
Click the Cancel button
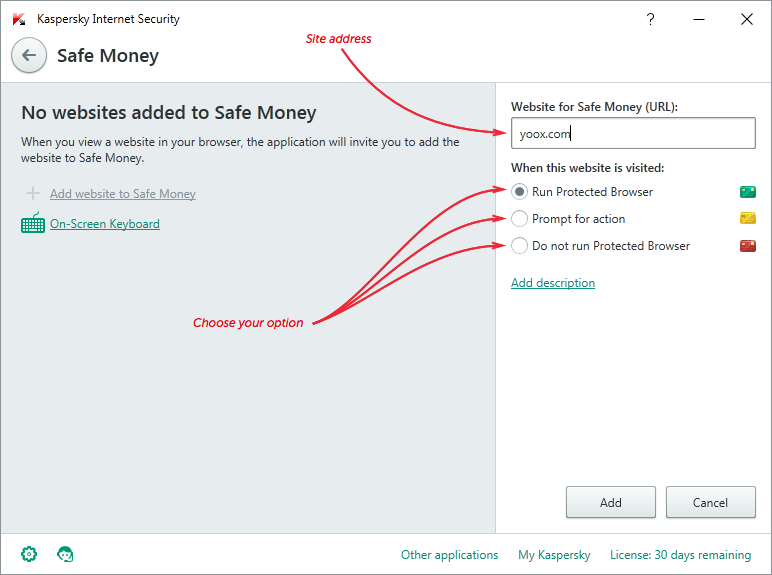click(710, 502)
